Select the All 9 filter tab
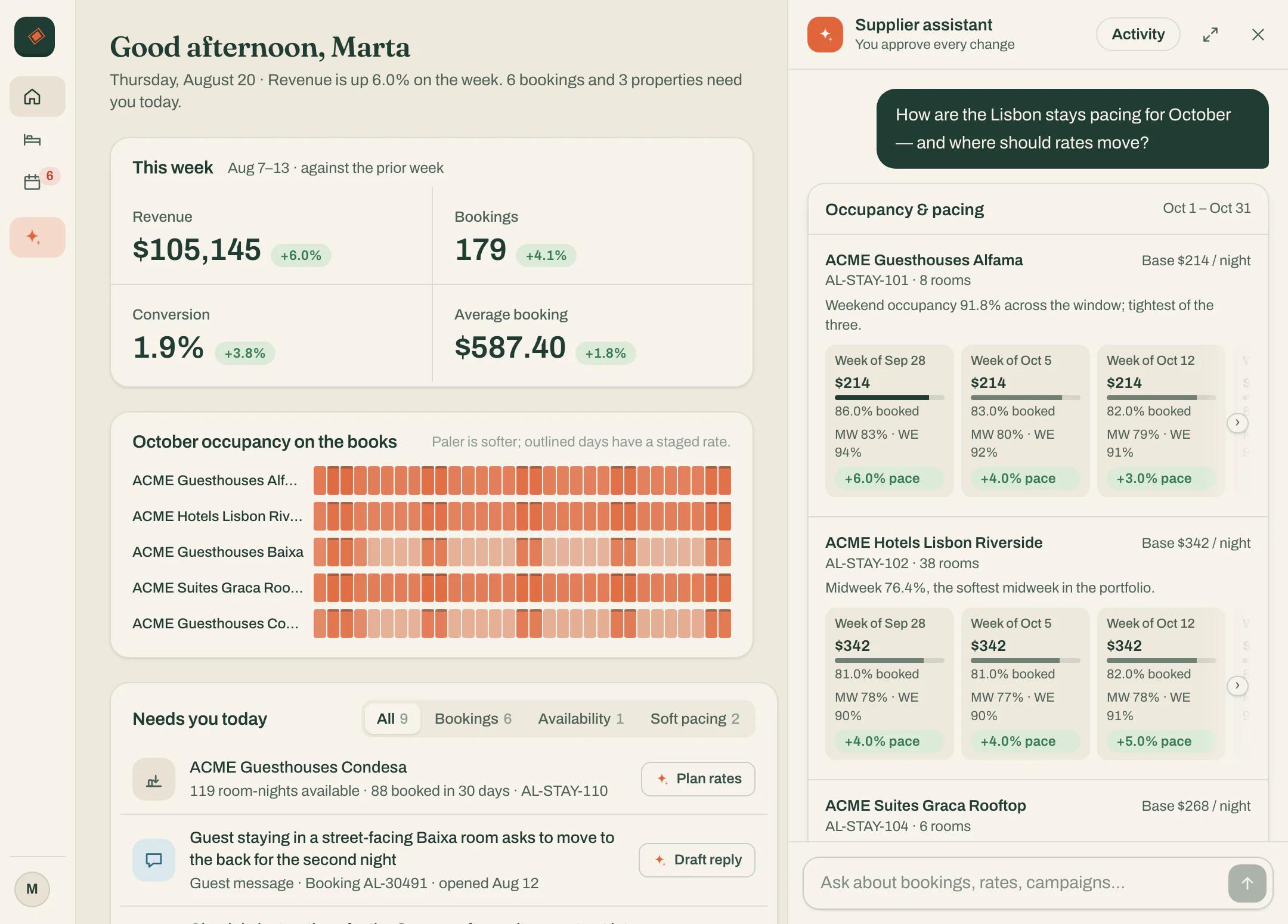The image size is (1288, 924). click(392, 718)
